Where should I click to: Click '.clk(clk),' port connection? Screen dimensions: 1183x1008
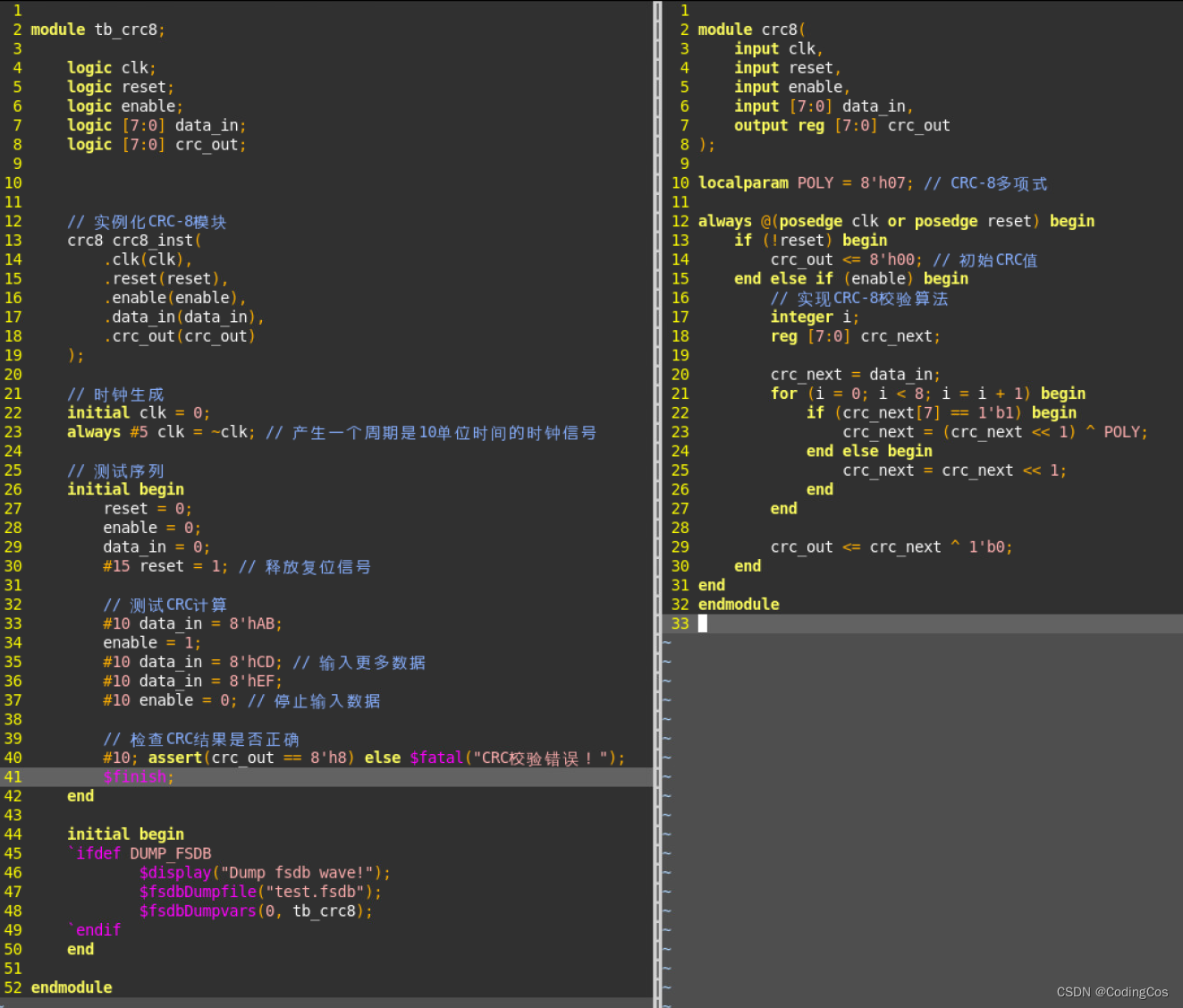148,259
